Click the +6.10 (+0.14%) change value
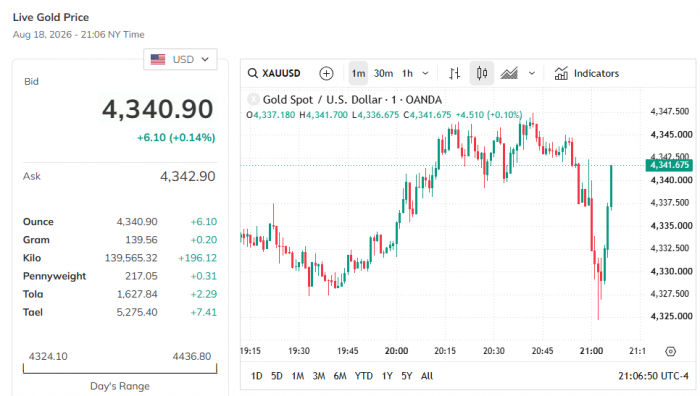Image resolution: width=700 pixels, height=396 pixels. point(176,138)
